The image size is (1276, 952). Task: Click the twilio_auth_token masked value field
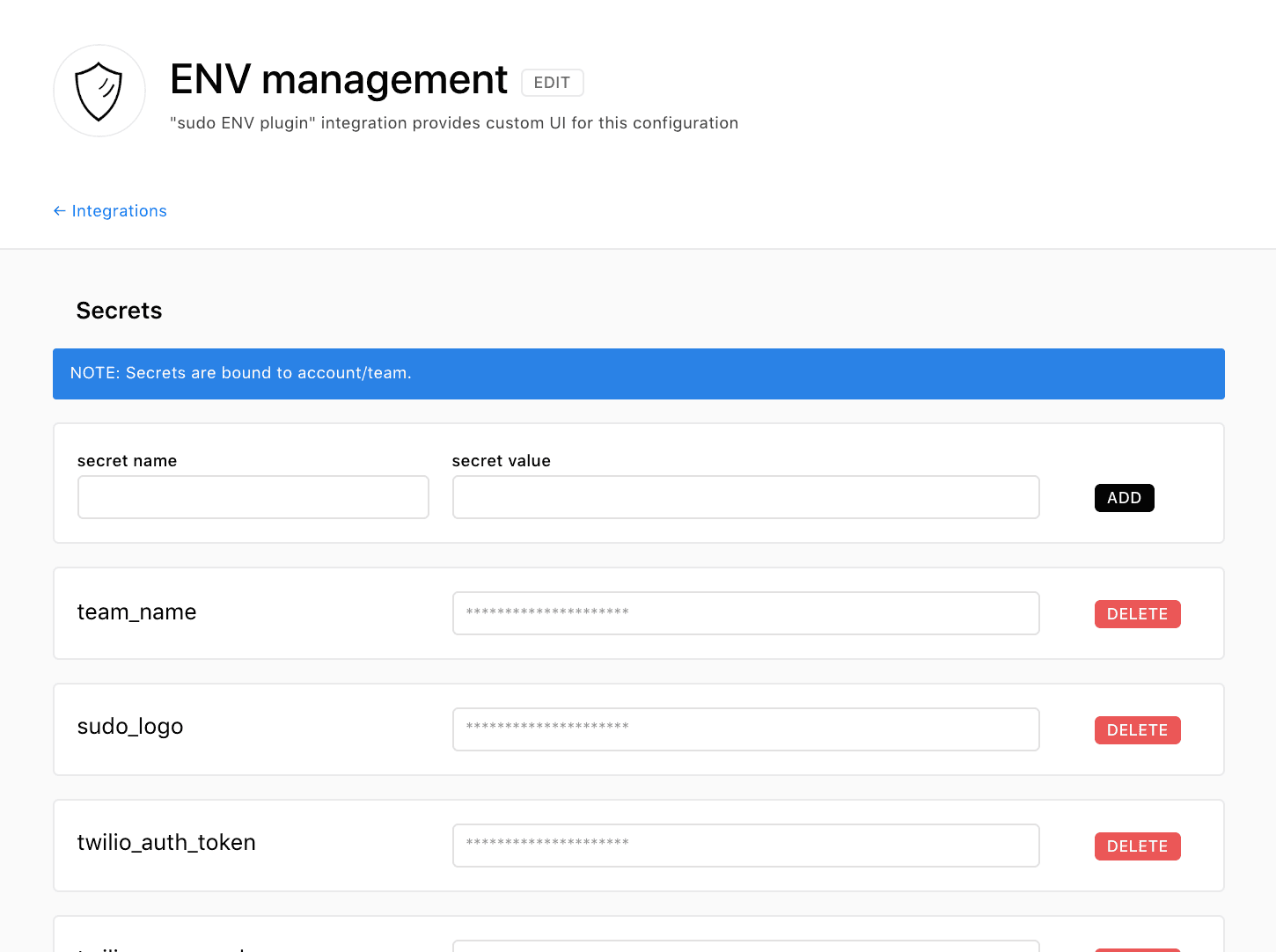point(745,846)
